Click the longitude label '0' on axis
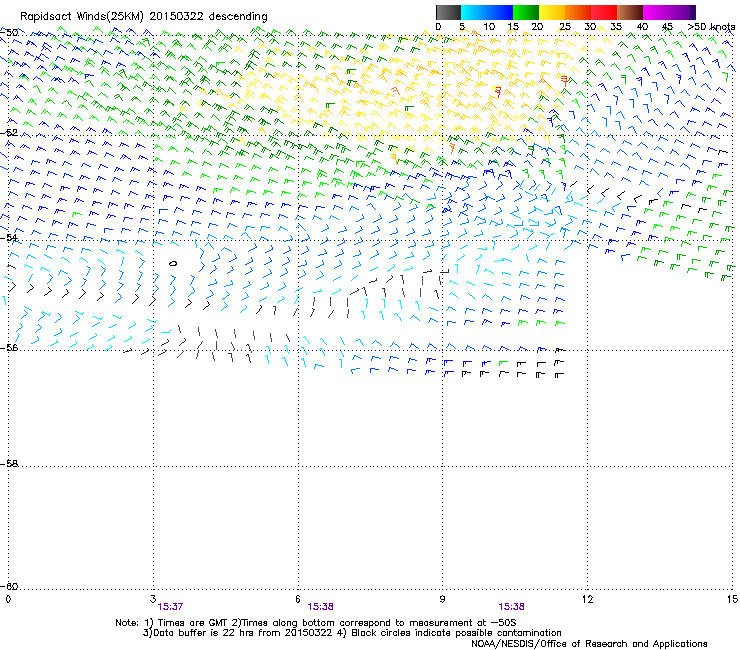This screenshot has height=650, width=740. coord(8,599)
